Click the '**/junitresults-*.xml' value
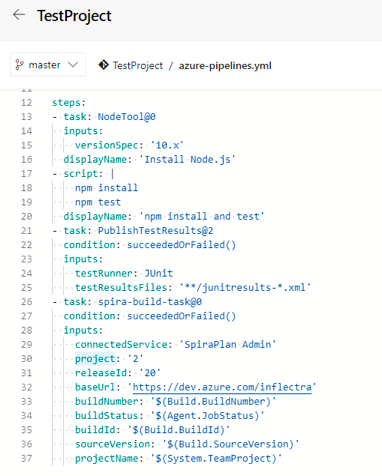 (x=245, y=287)
